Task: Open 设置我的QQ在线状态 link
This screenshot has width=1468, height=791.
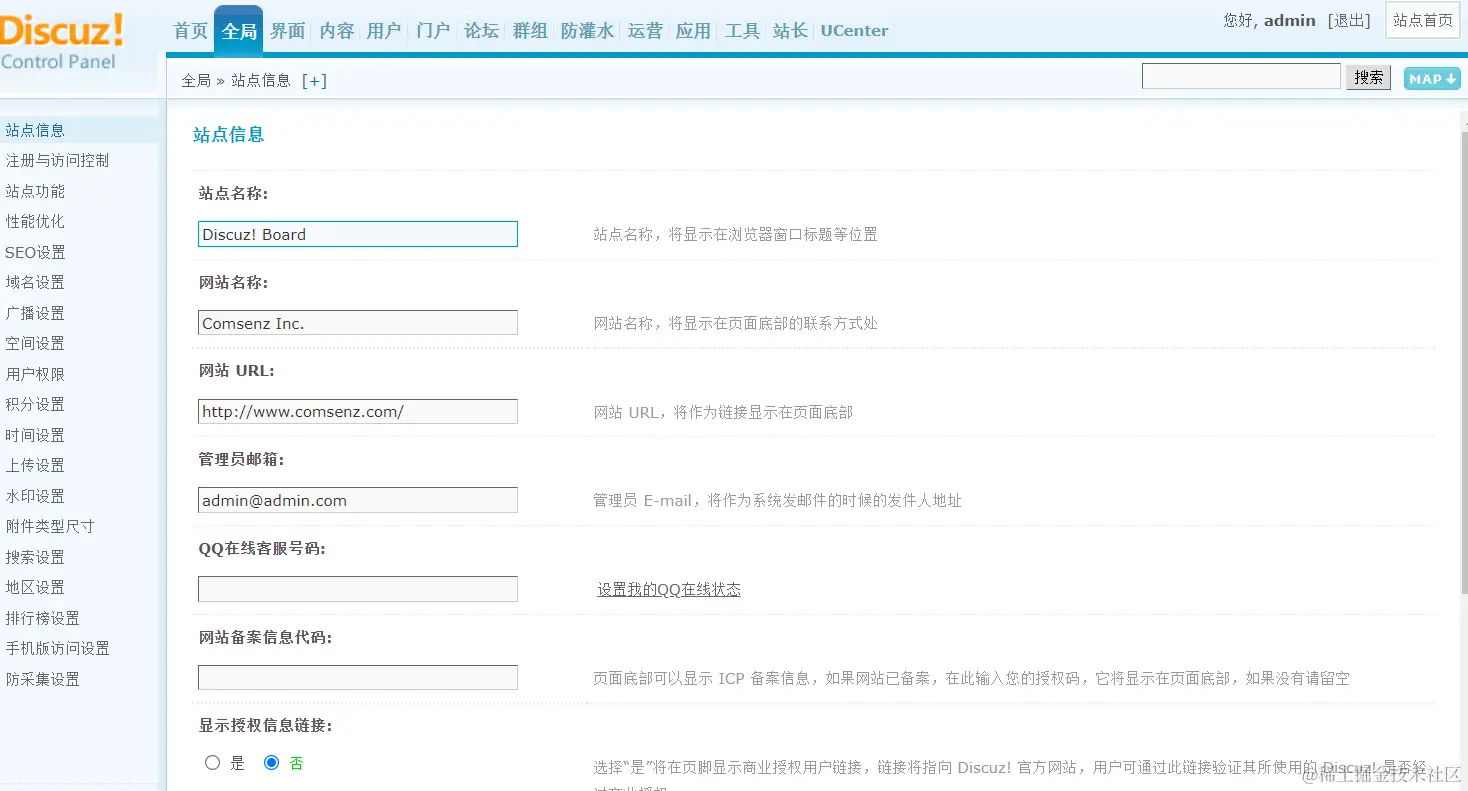Action: pyautogui.click(x=669, y=590)
